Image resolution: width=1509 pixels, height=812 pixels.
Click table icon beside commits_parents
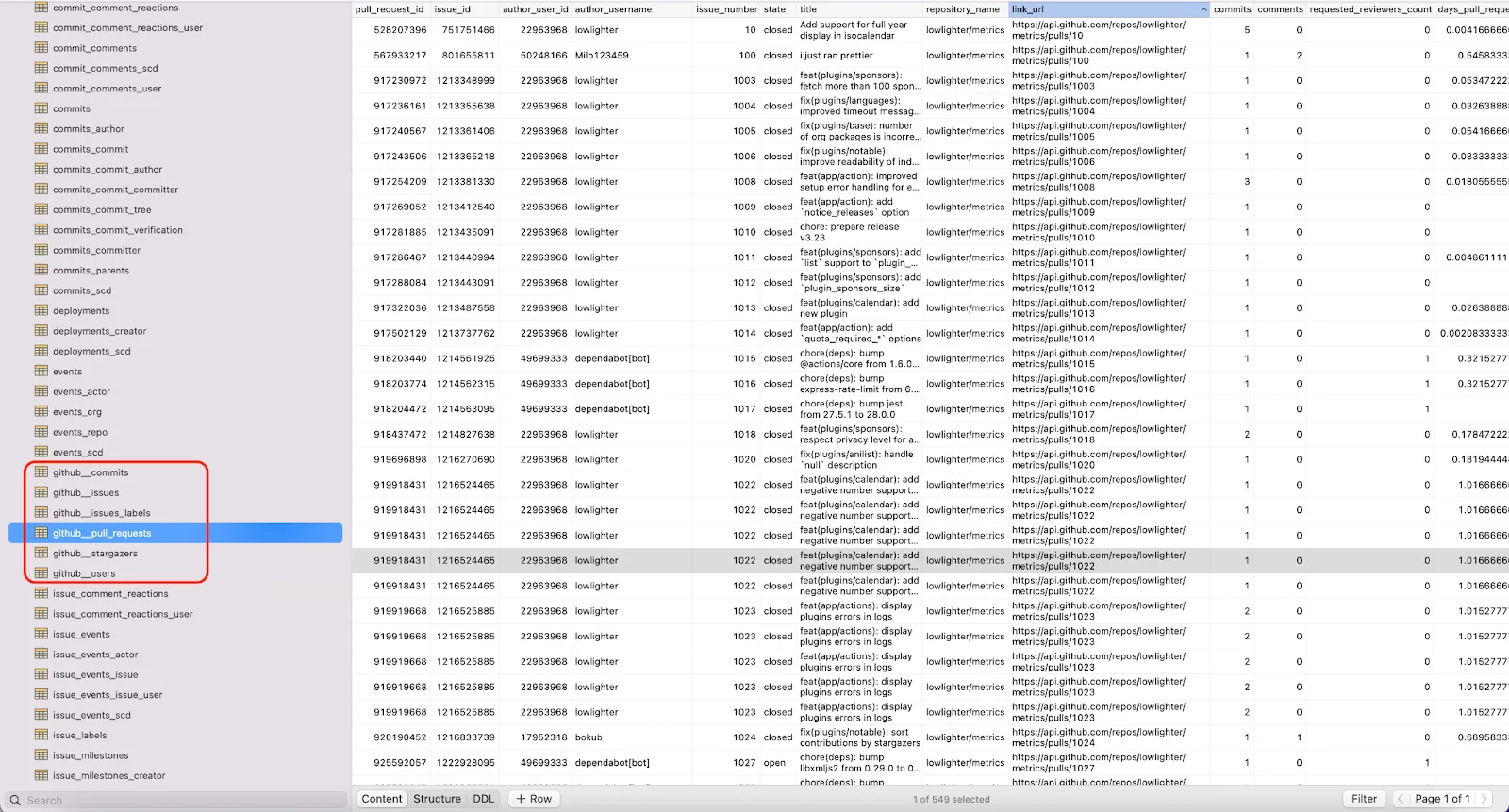[x=41, y=270]
